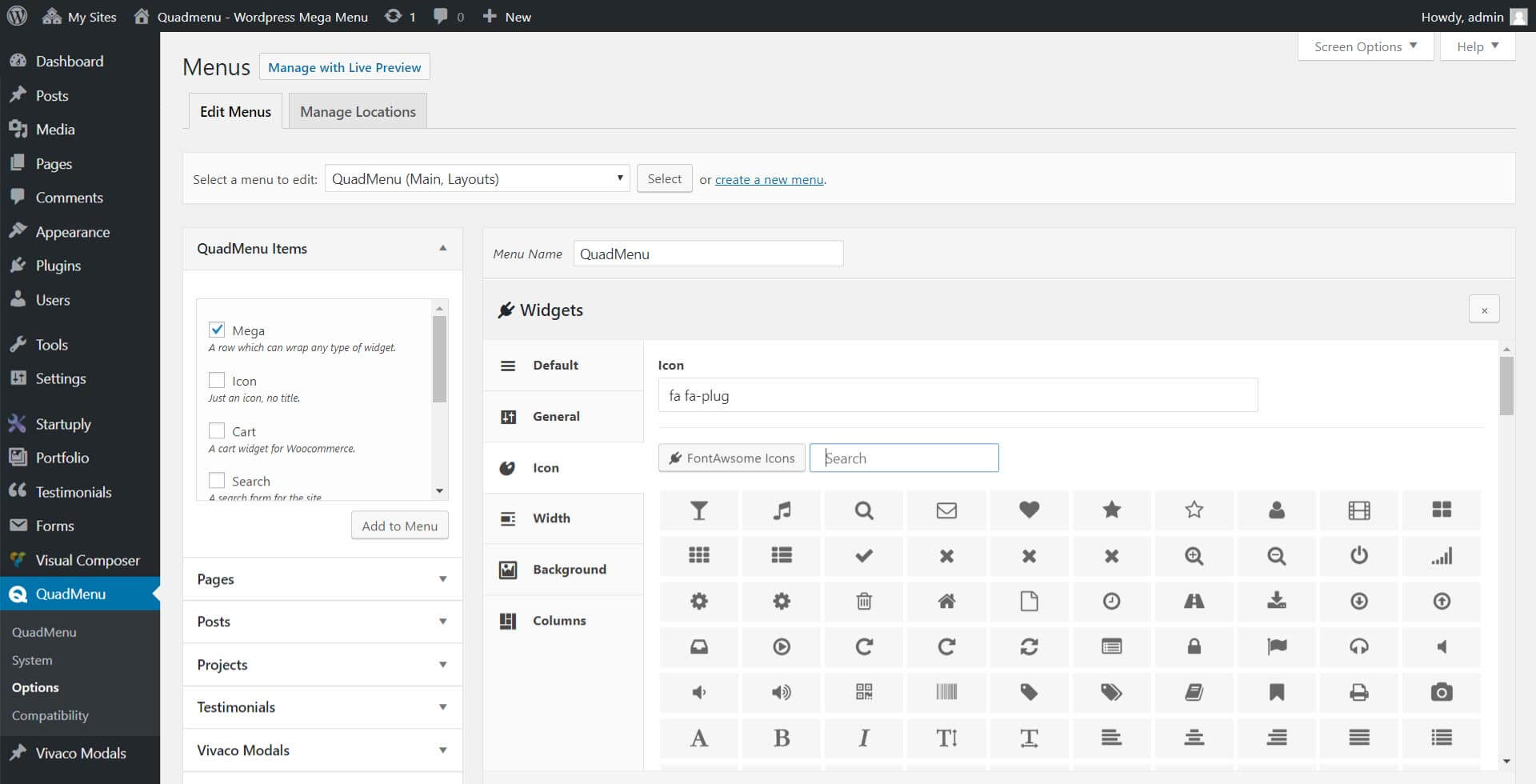This screenshot has width=1536, height=784.
Task: Select the signal bars icon
Action: point(1442,556)
